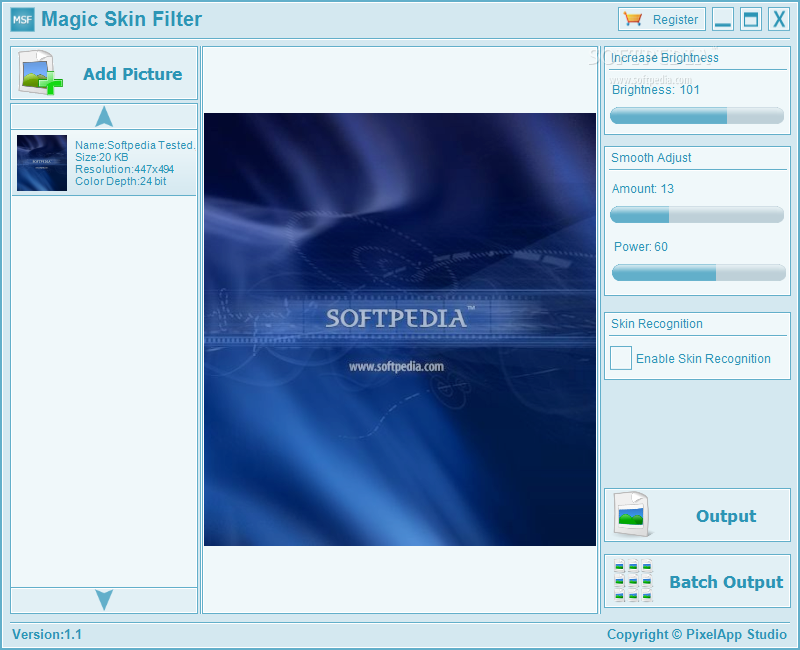Click the 'Version:1.1' status text

[x=47, y=634]
